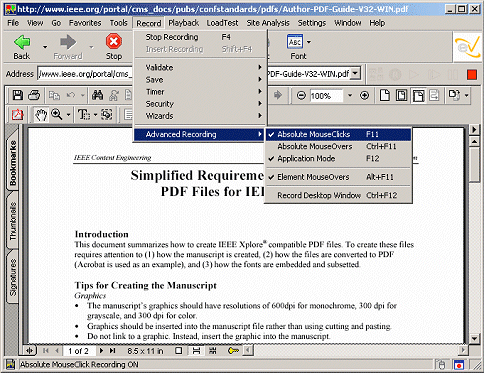The image size is (484, 373).
Task: Click the '8.5 x 11 in' page size
Action: tap(145, 351)
